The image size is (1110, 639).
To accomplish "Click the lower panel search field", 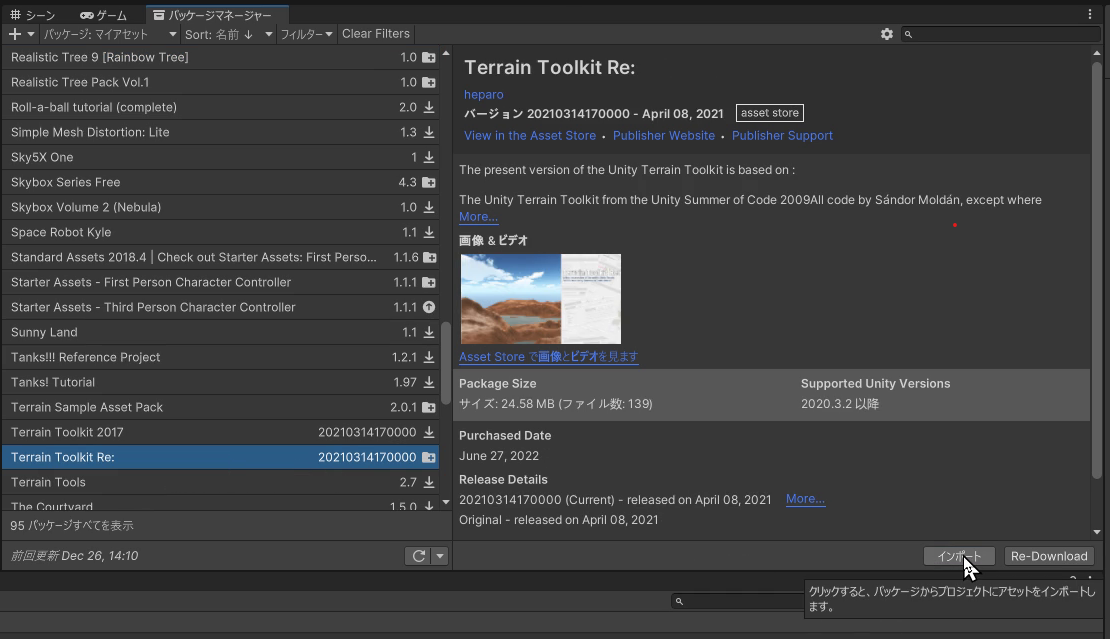I will coord(738,601).
